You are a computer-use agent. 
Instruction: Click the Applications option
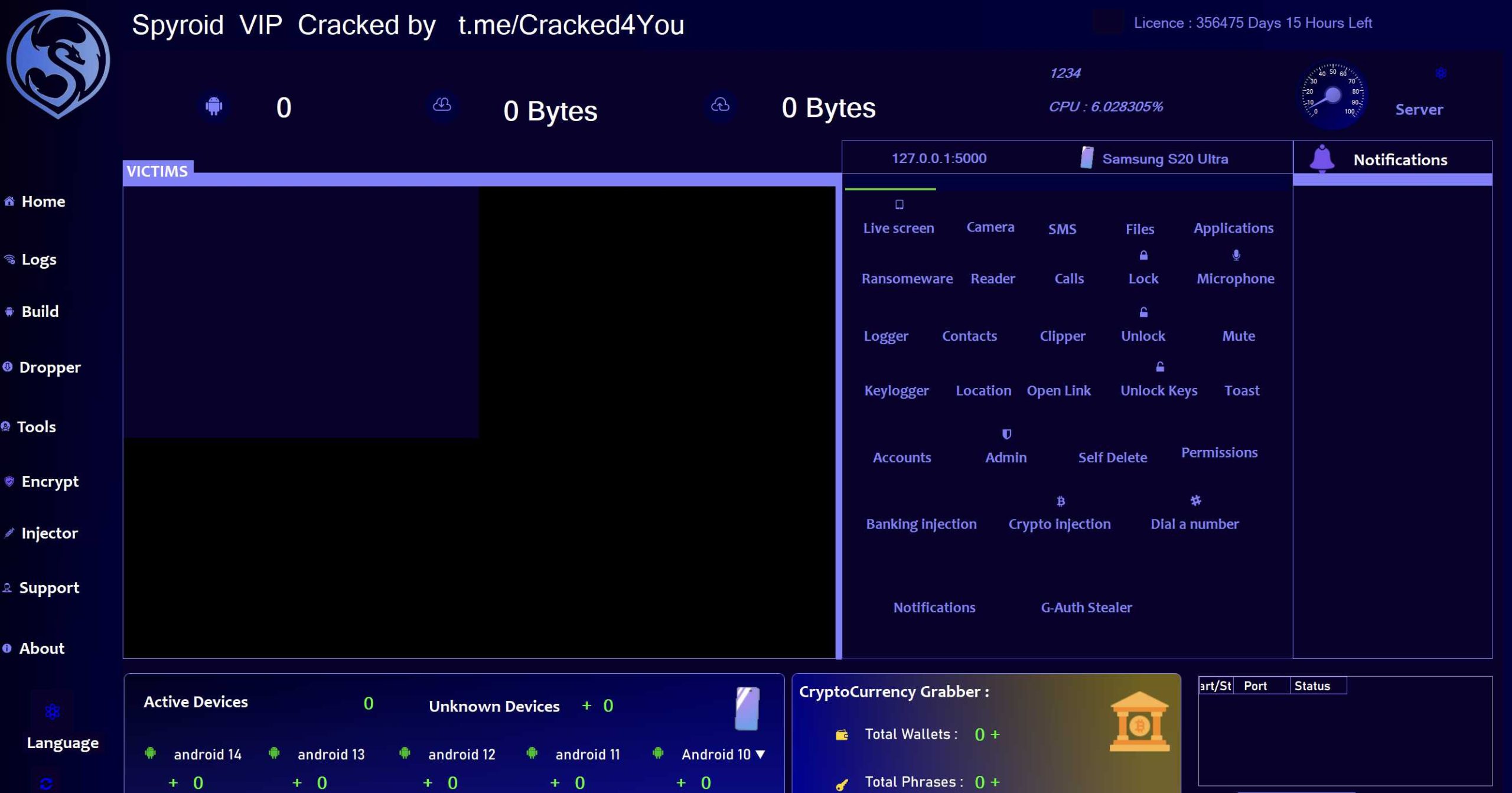(x=1233, y=229)
